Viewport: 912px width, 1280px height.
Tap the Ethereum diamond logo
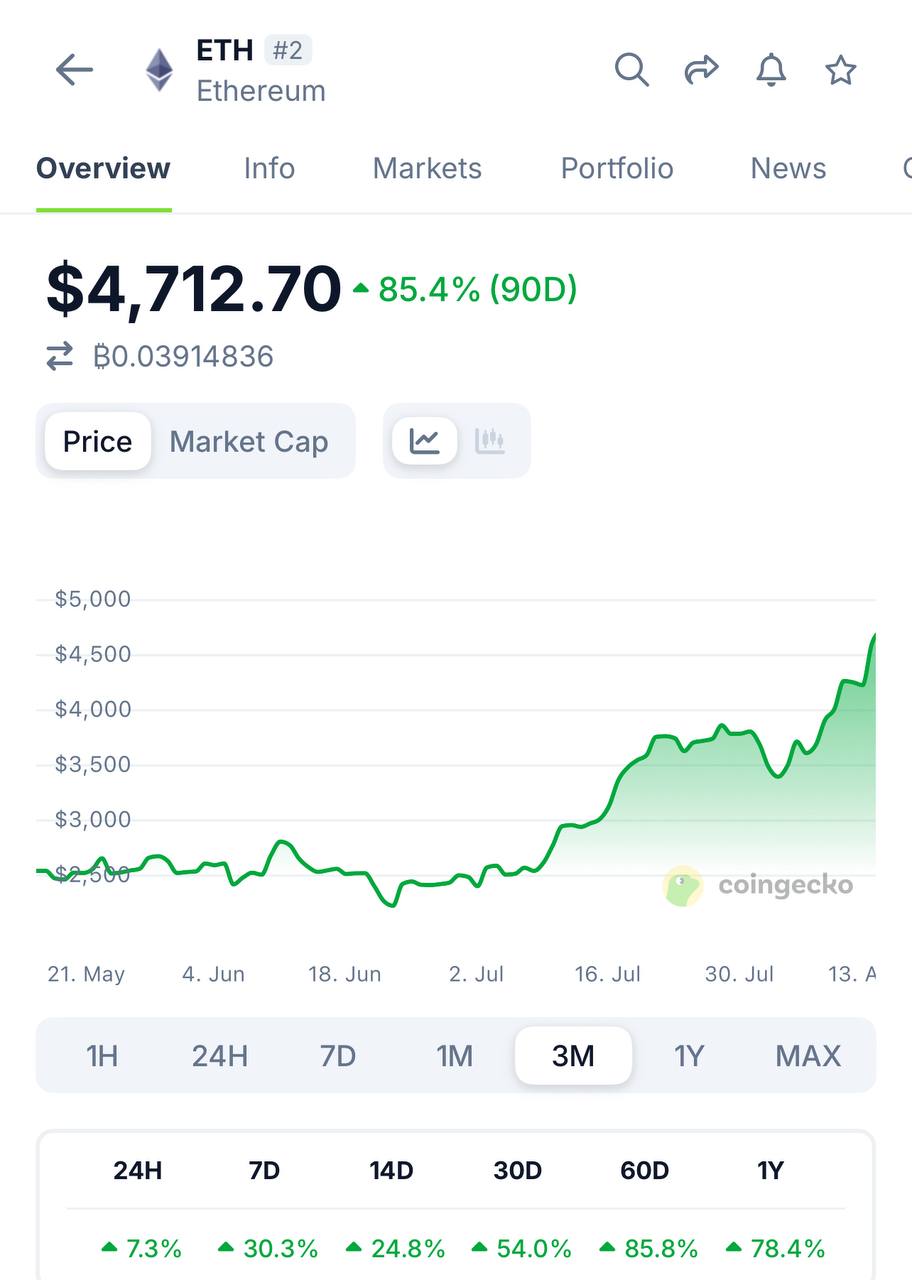[159, 70]
